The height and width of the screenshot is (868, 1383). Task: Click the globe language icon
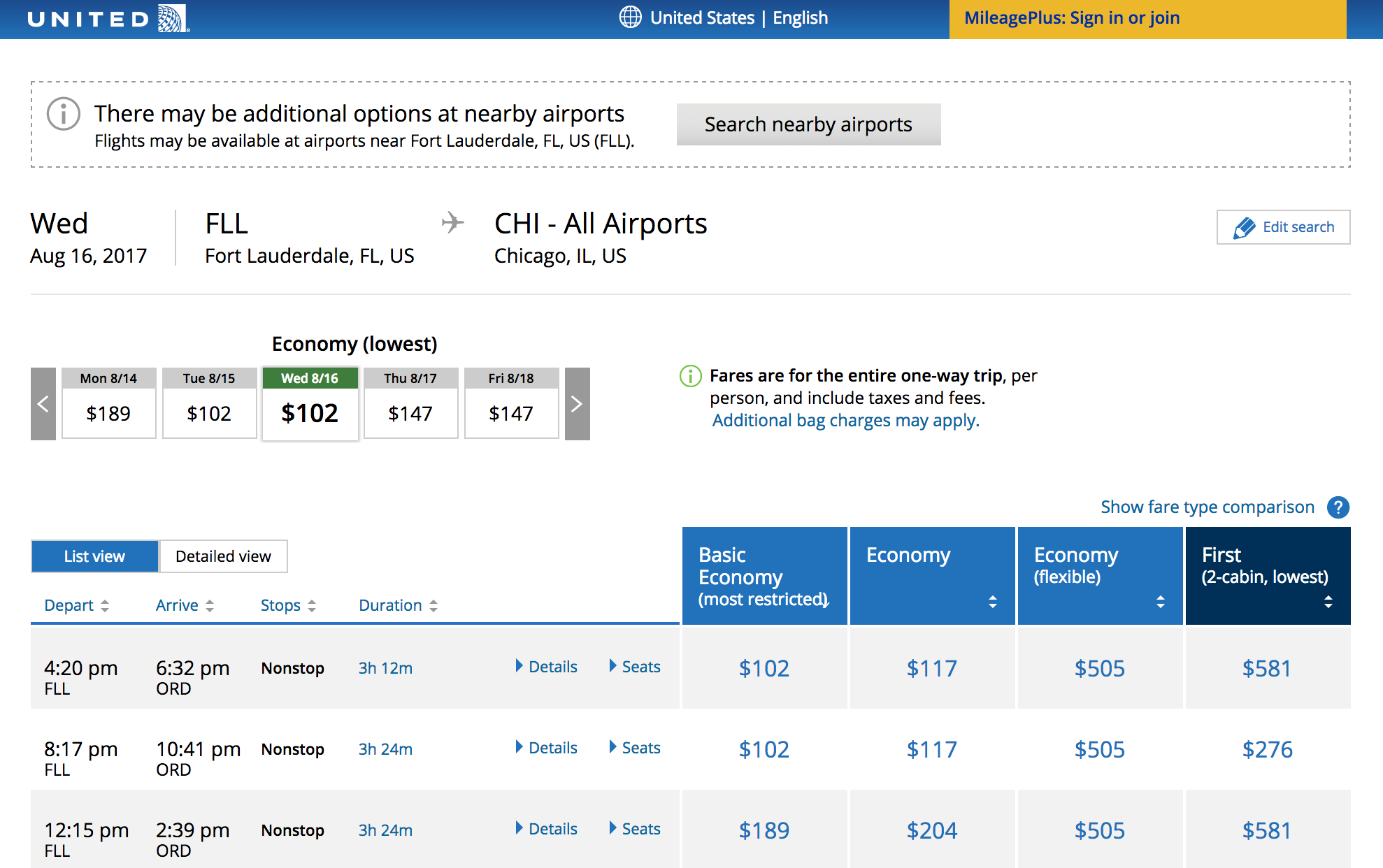(x=630, y=17)
